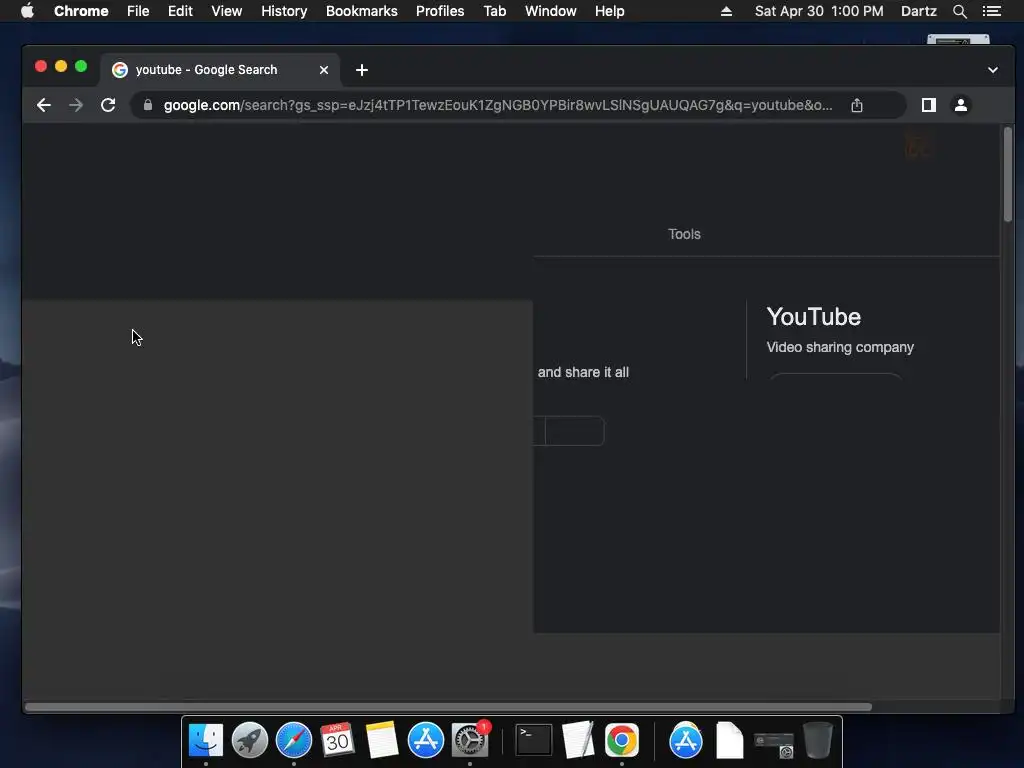Click the date and time in menu bar
This screenshot has height=768, width=1024.
tap(819, 11)
